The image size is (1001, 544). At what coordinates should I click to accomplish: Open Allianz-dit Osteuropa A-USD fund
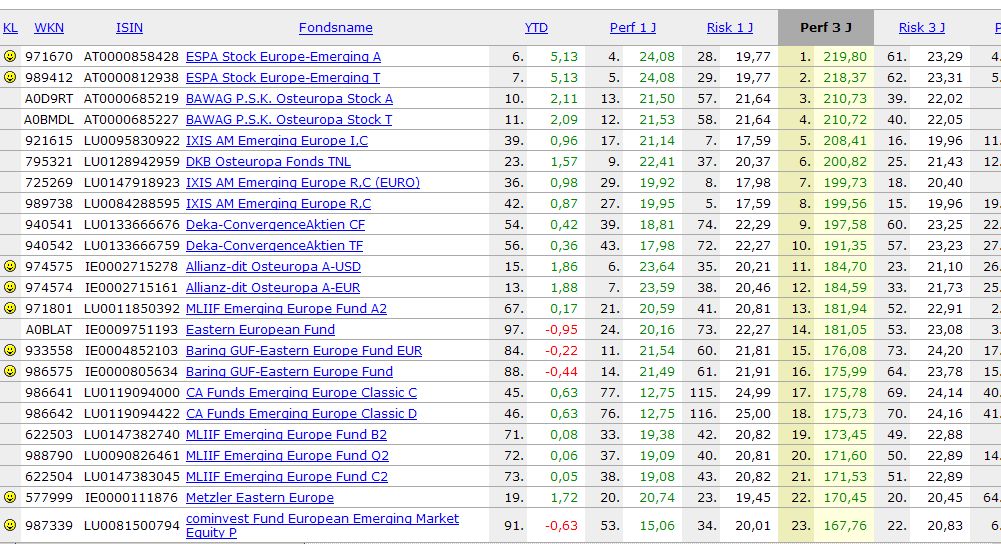(273, 267)
